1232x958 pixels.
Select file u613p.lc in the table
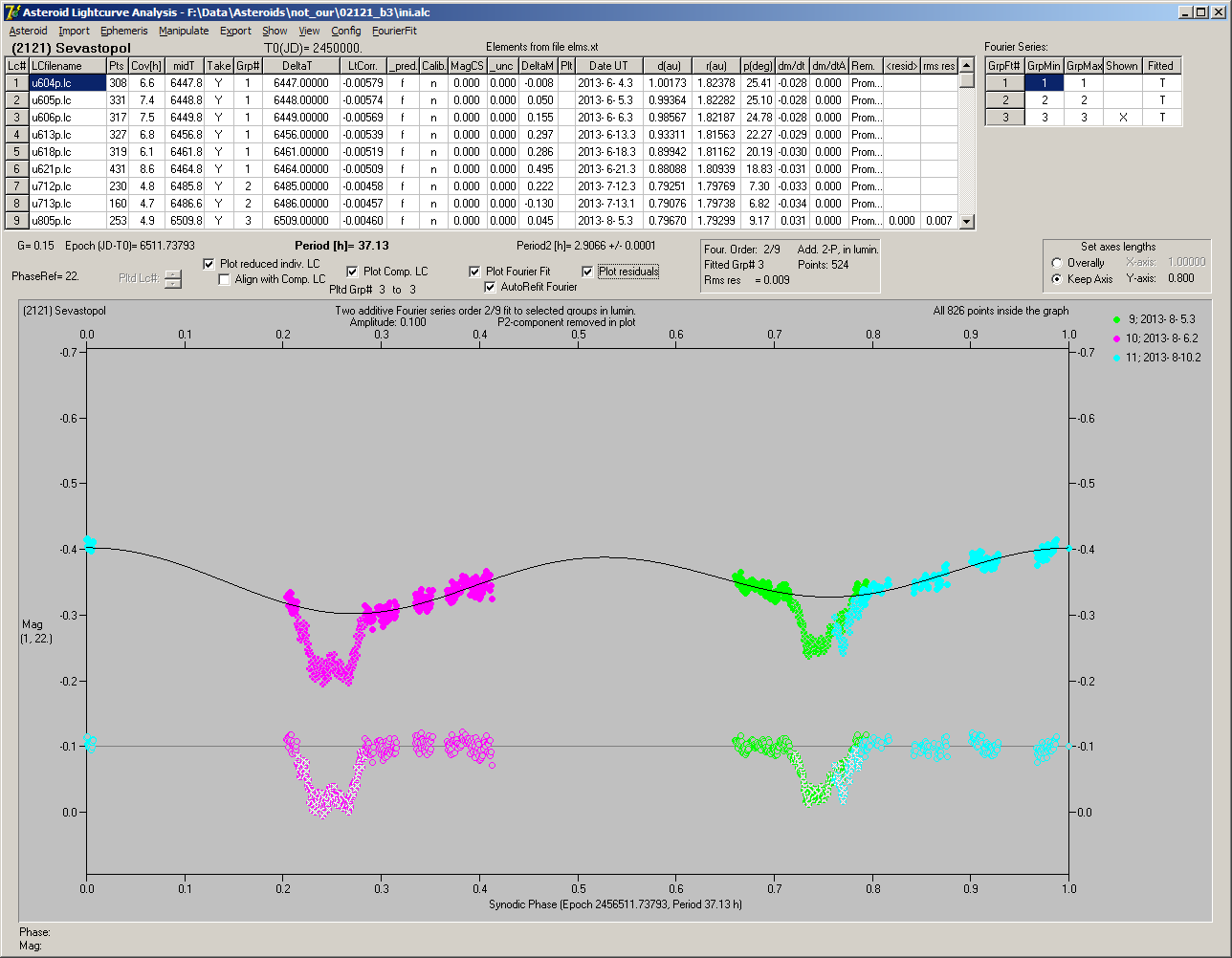tap(66, 135)
